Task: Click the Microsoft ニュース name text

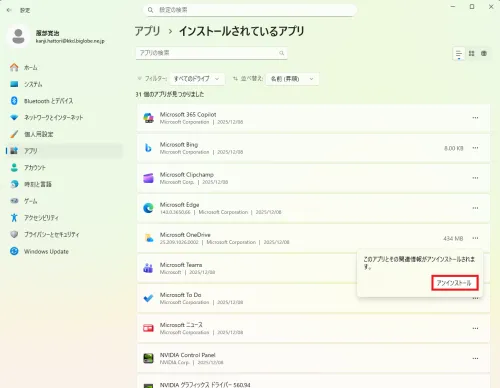Action: 181,325
